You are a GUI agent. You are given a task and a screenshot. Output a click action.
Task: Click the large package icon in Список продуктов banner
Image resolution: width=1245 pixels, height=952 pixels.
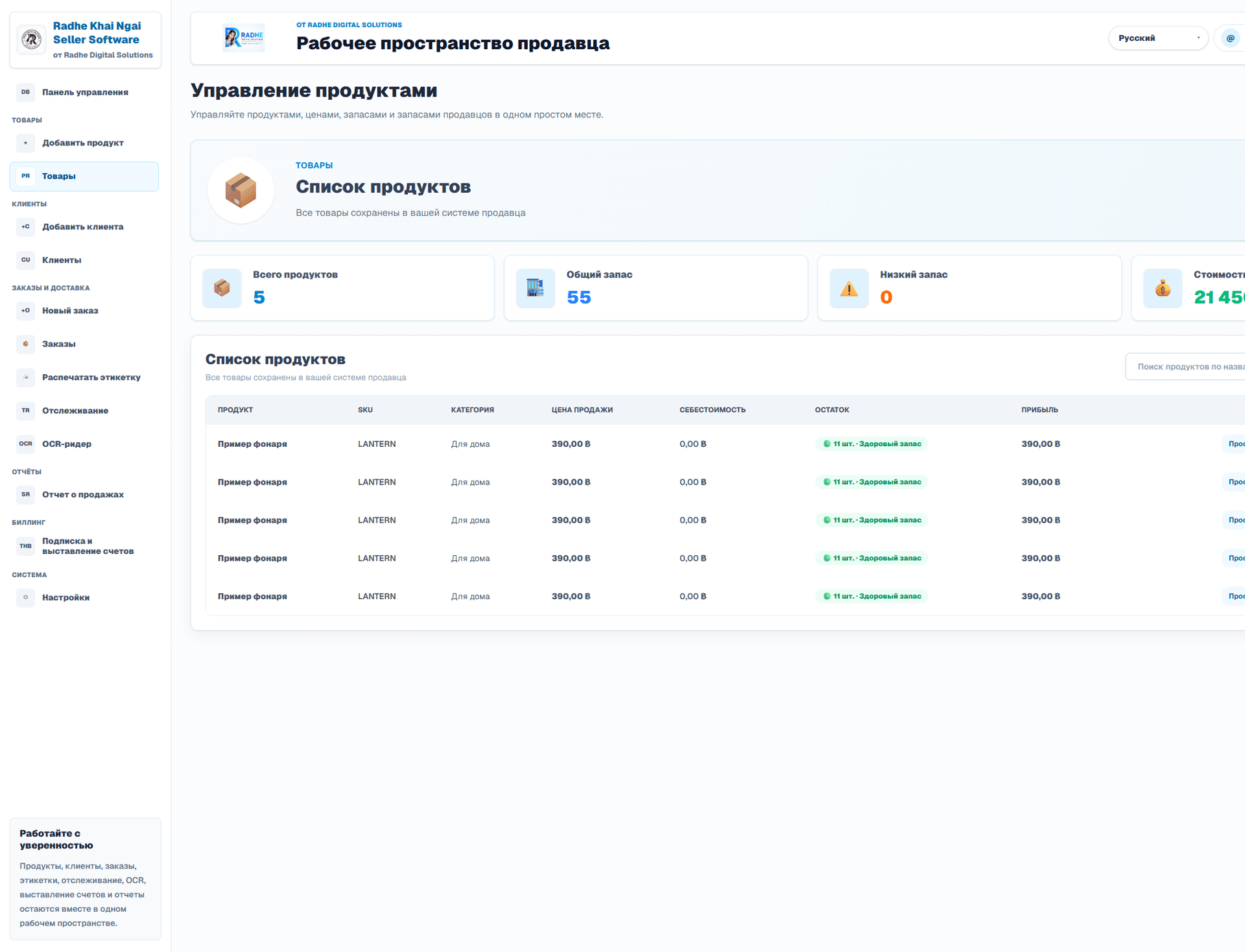pyautogui.click(x=241, y=190)
